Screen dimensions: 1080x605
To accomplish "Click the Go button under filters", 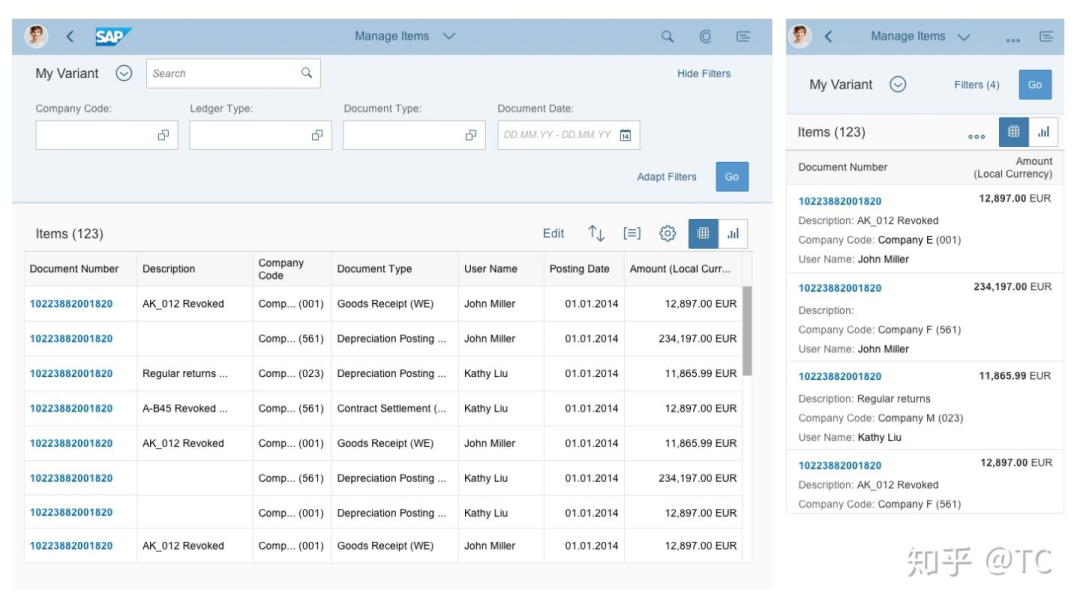I will coord(731,176).
